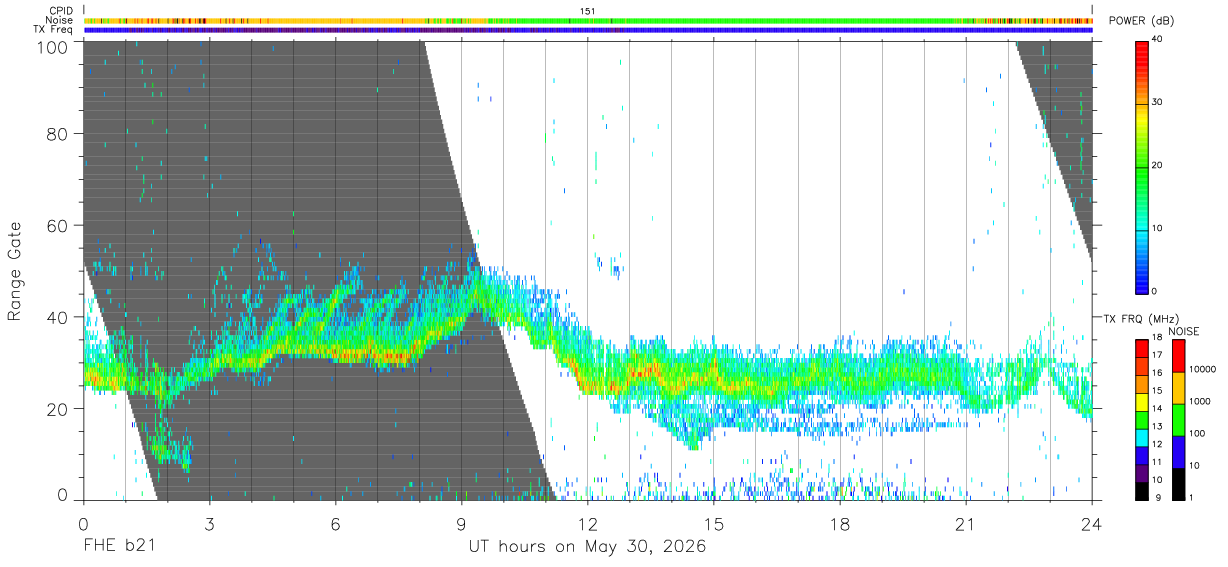Click the "15" label in TX FRQ legend
This screenshot has width=1228, height=567.
tap(1156, 391)
